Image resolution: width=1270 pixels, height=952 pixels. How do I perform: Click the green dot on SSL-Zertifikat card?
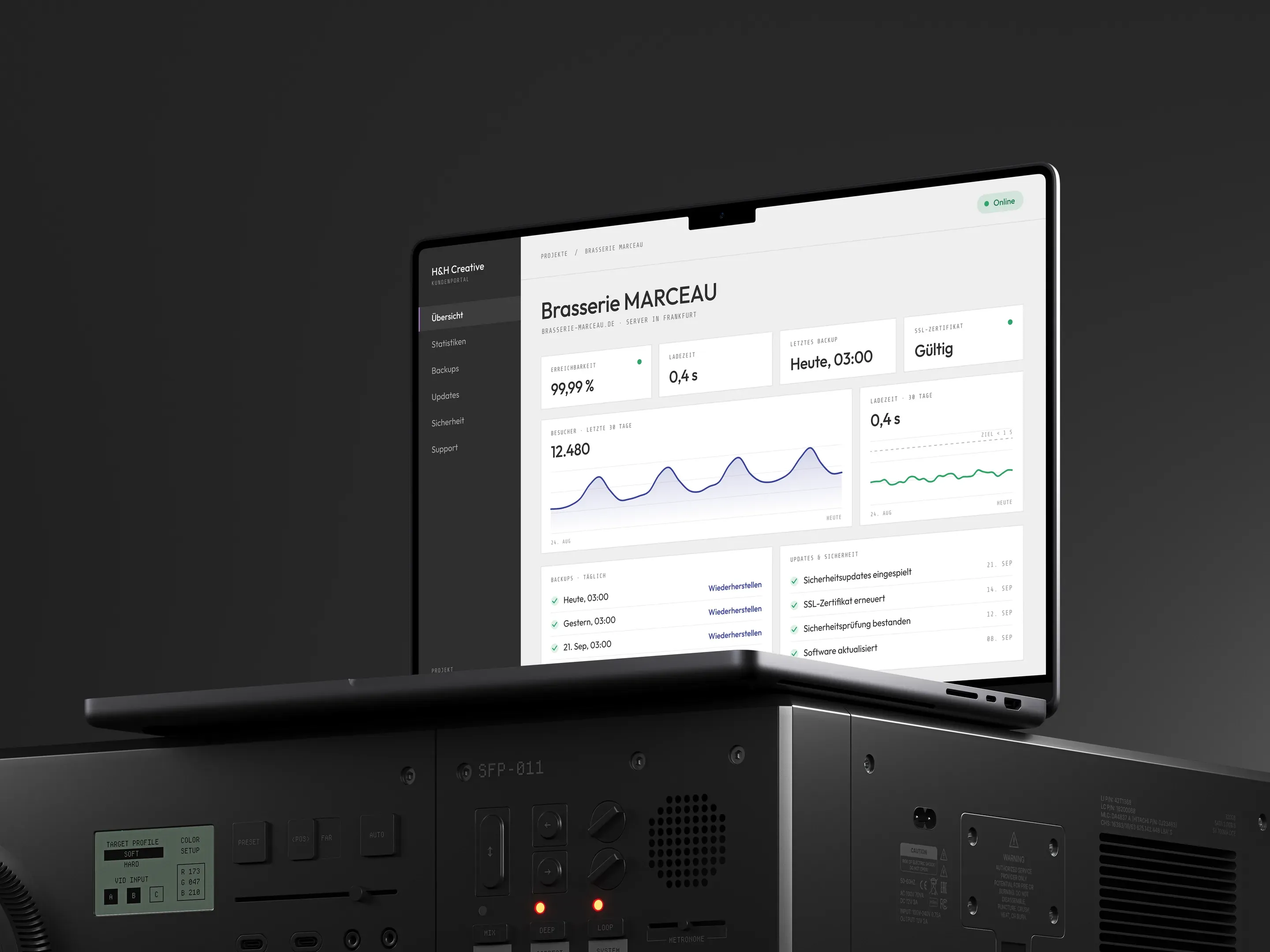tap(1010, 322)
